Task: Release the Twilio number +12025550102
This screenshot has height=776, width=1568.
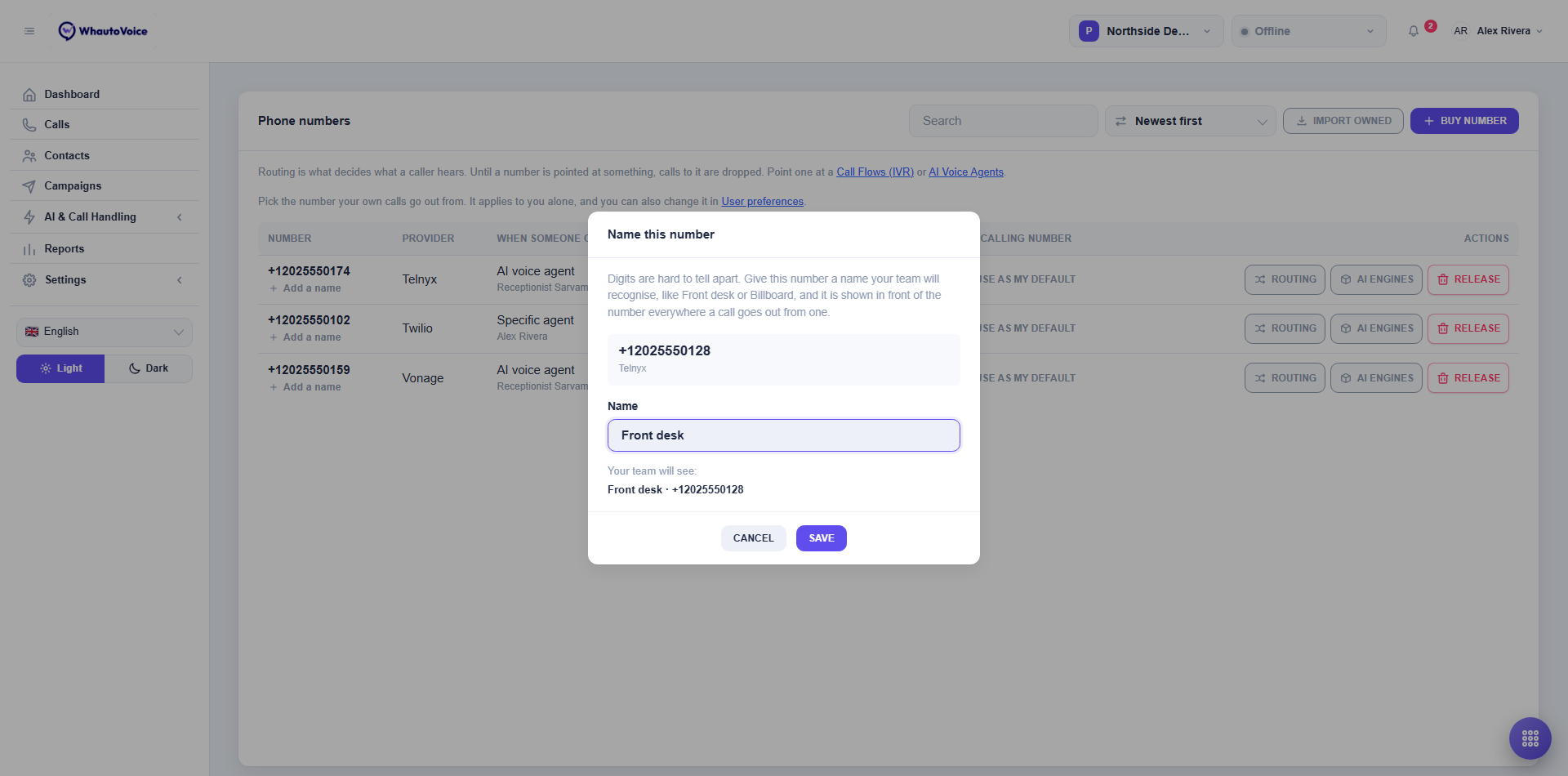Action: tap(1468, 328)
